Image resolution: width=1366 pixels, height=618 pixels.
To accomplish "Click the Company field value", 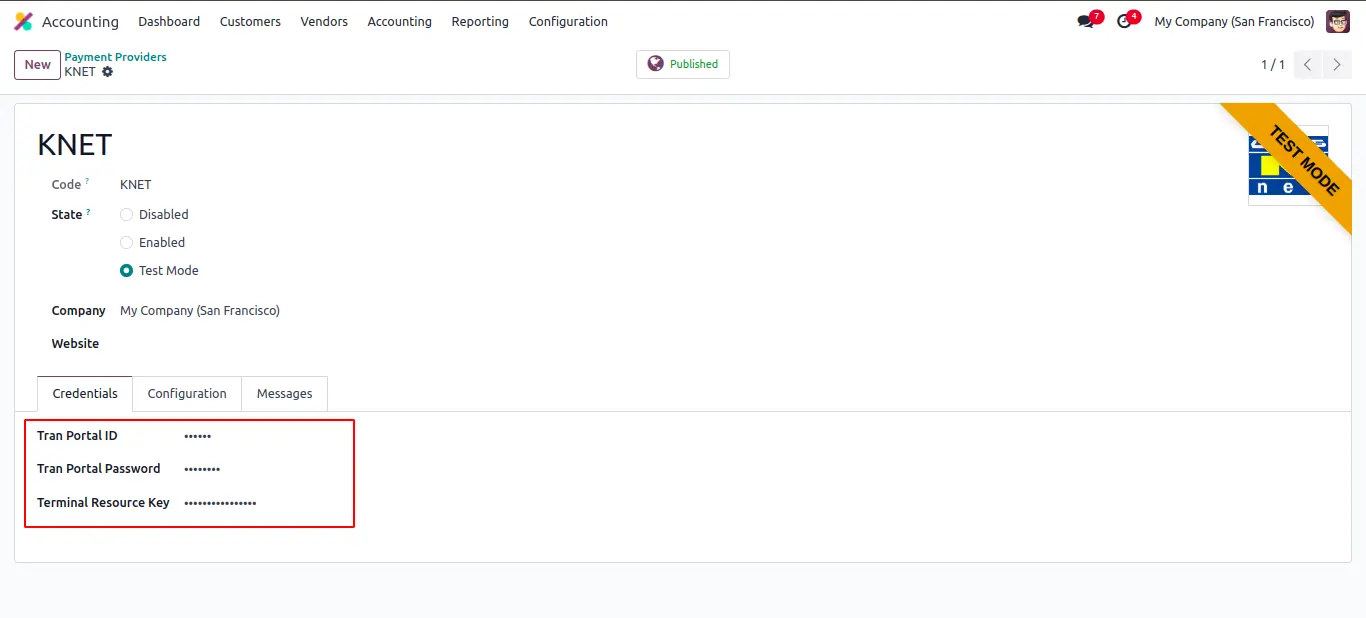I will pos(200,311).
